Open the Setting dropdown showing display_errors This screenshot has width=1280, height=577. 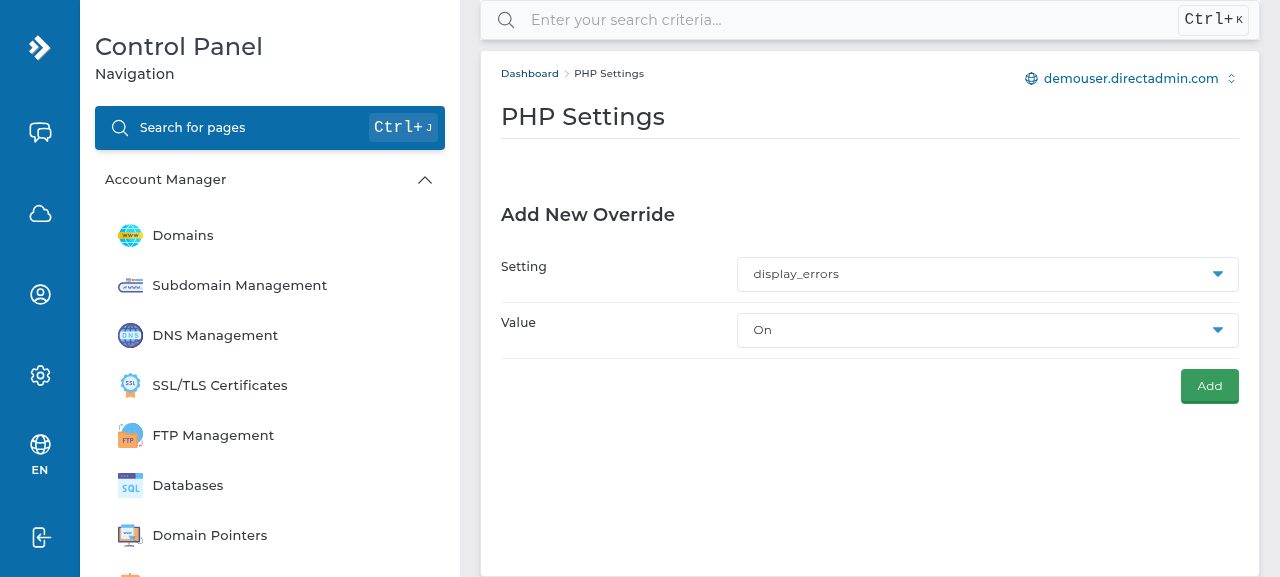tap(987, 274)
